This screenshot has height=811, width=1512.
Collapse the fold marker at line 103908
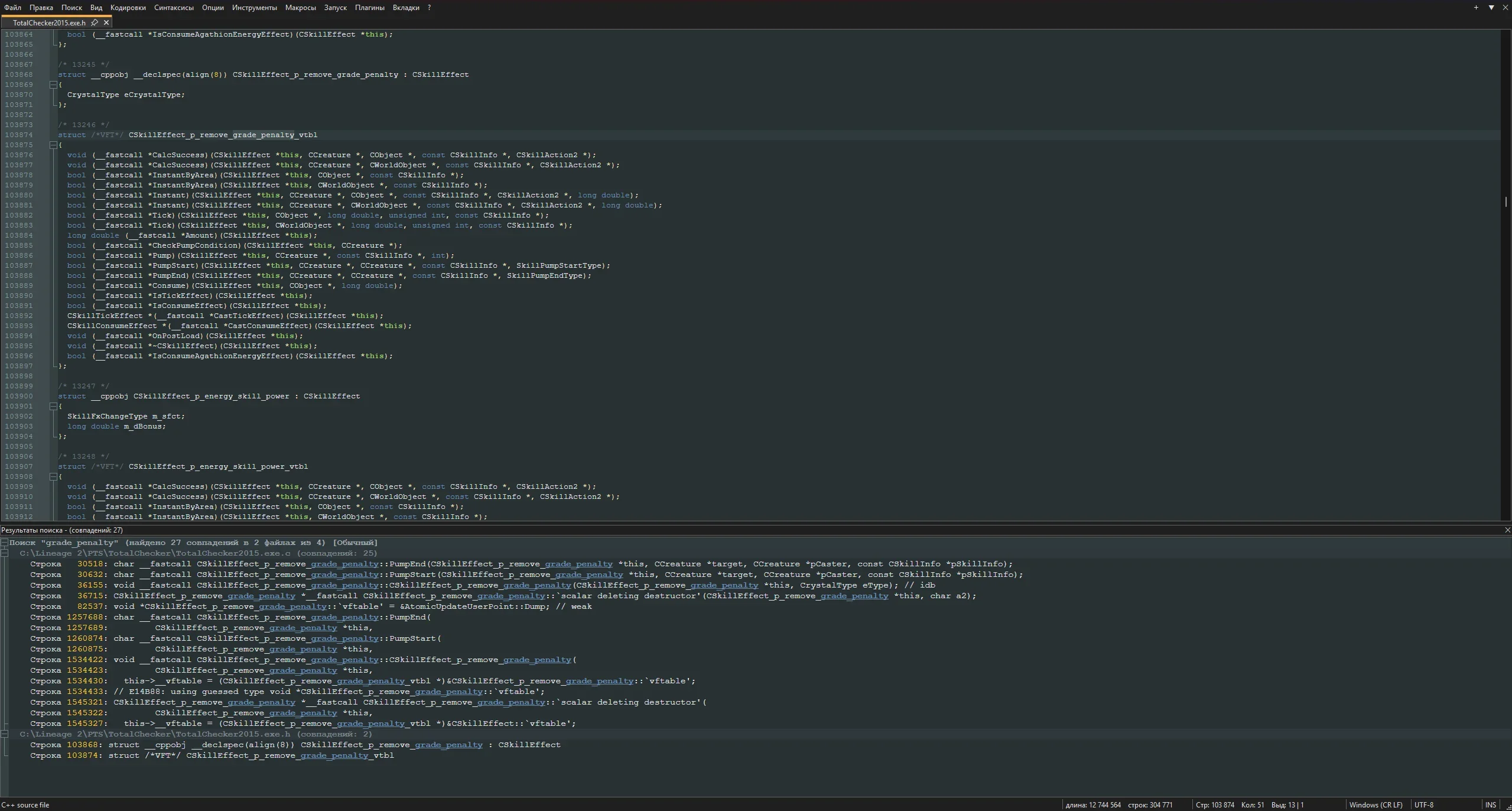tap(53, 476)
